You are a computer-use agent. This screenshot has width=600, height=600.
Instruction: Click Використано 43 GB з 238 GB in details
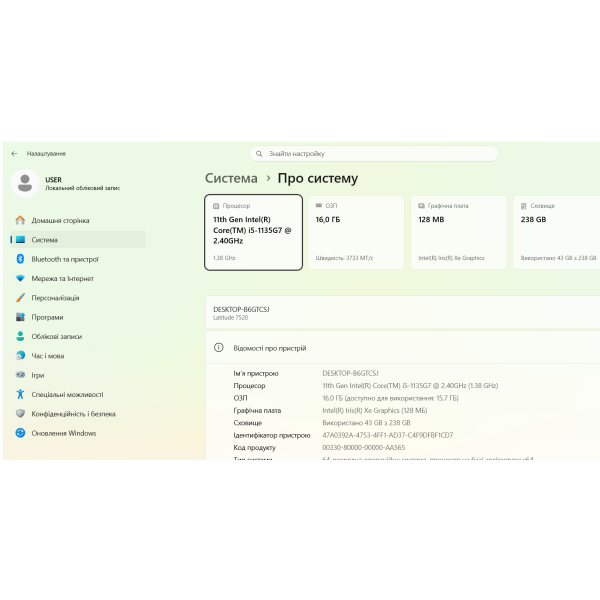click(366, 422)
